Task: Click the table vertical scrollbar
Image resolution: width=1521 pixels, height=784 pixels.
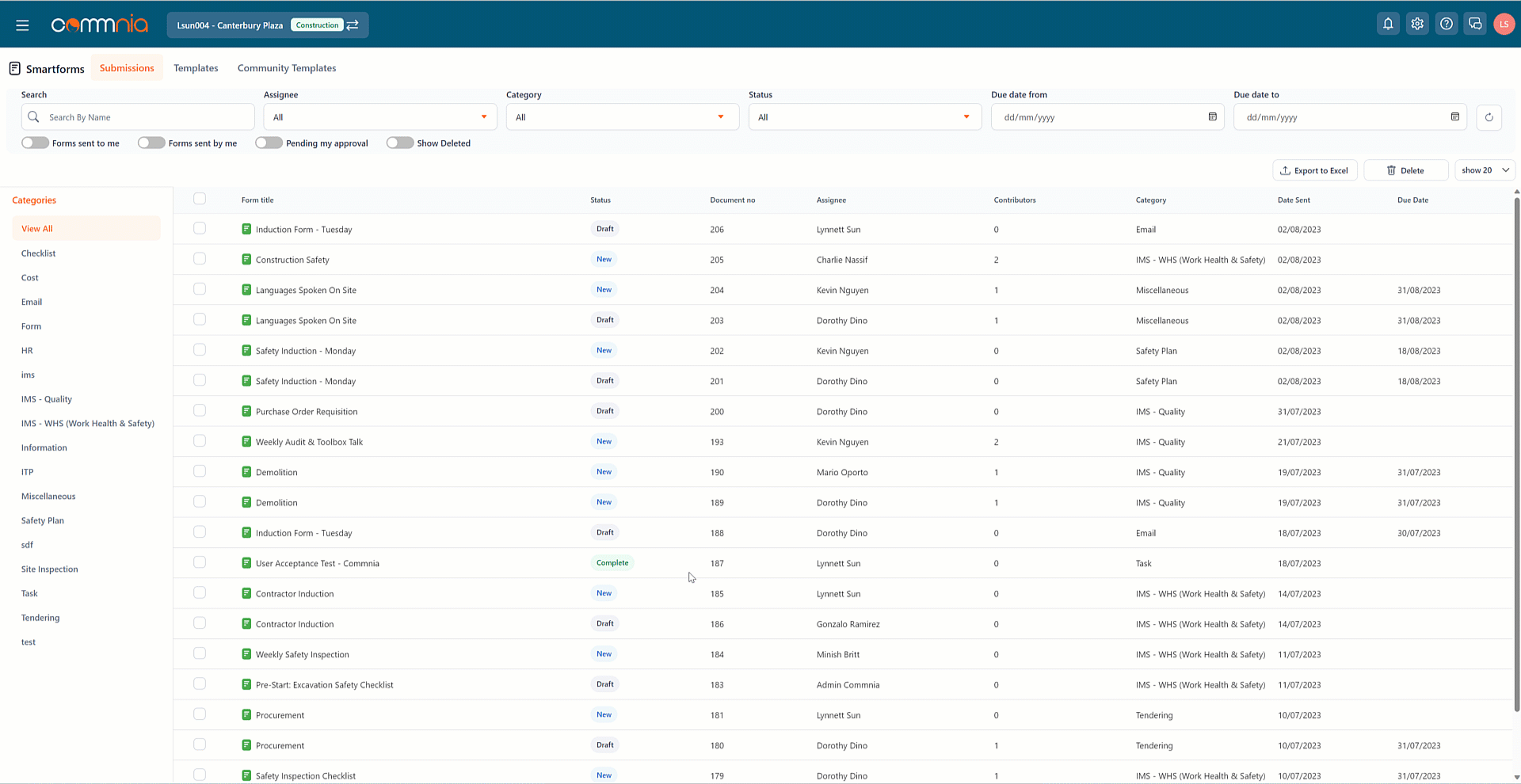Action: pos(1516,454)
